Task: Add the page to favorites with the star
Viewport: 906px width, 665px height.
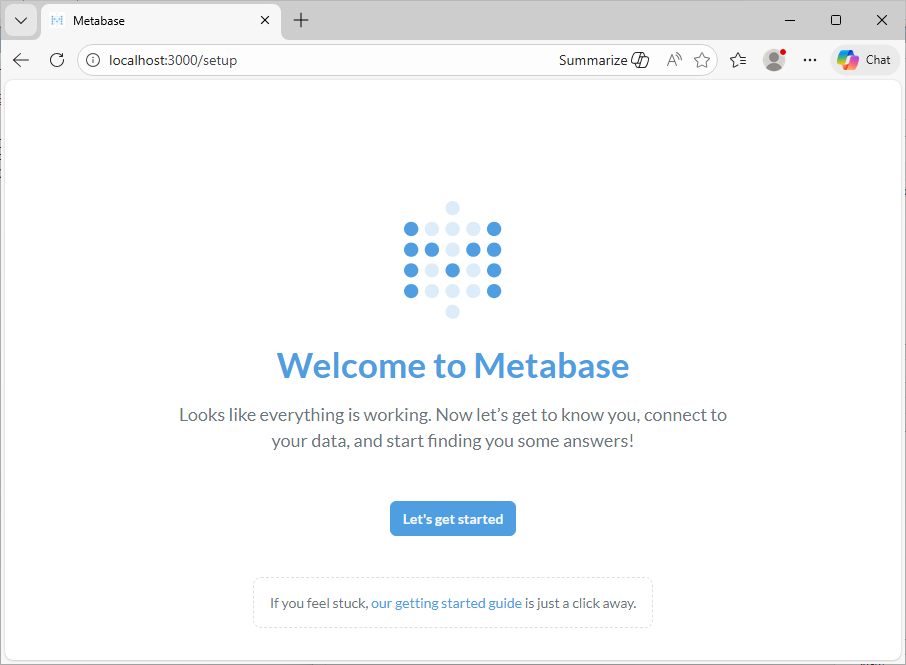Action: click(702, 60)
